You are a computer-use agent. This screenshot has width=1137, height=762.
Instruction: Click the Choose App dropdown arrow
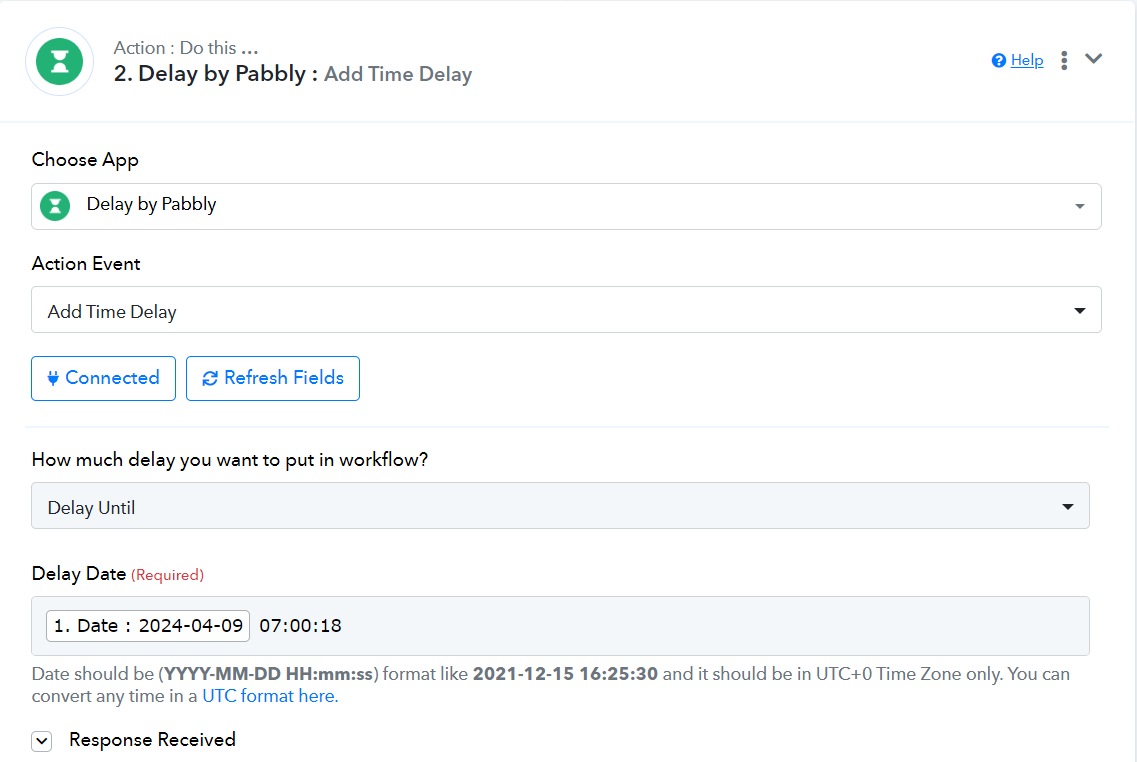1080,207
